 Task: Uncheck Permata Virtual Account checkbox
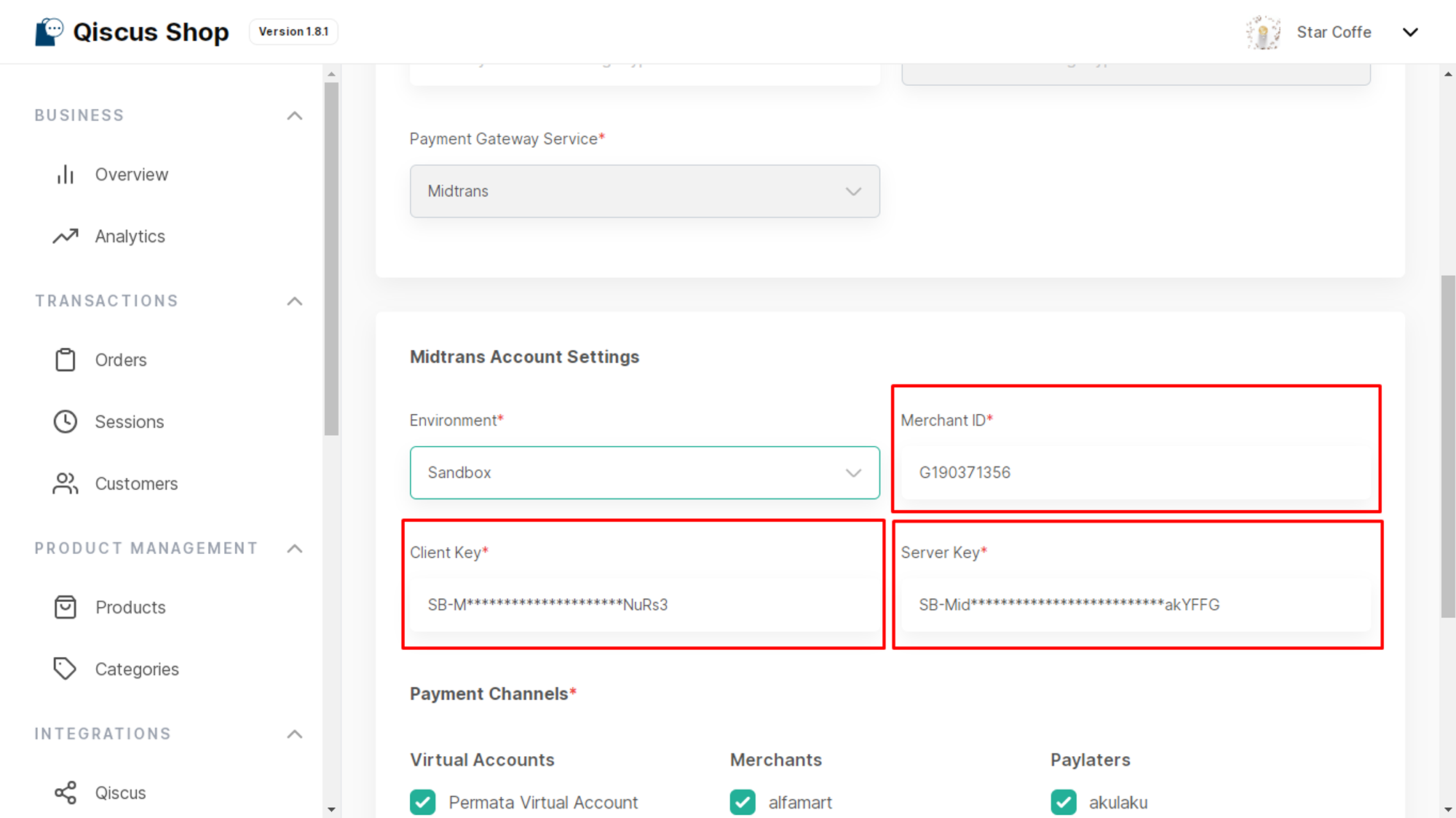423,802
